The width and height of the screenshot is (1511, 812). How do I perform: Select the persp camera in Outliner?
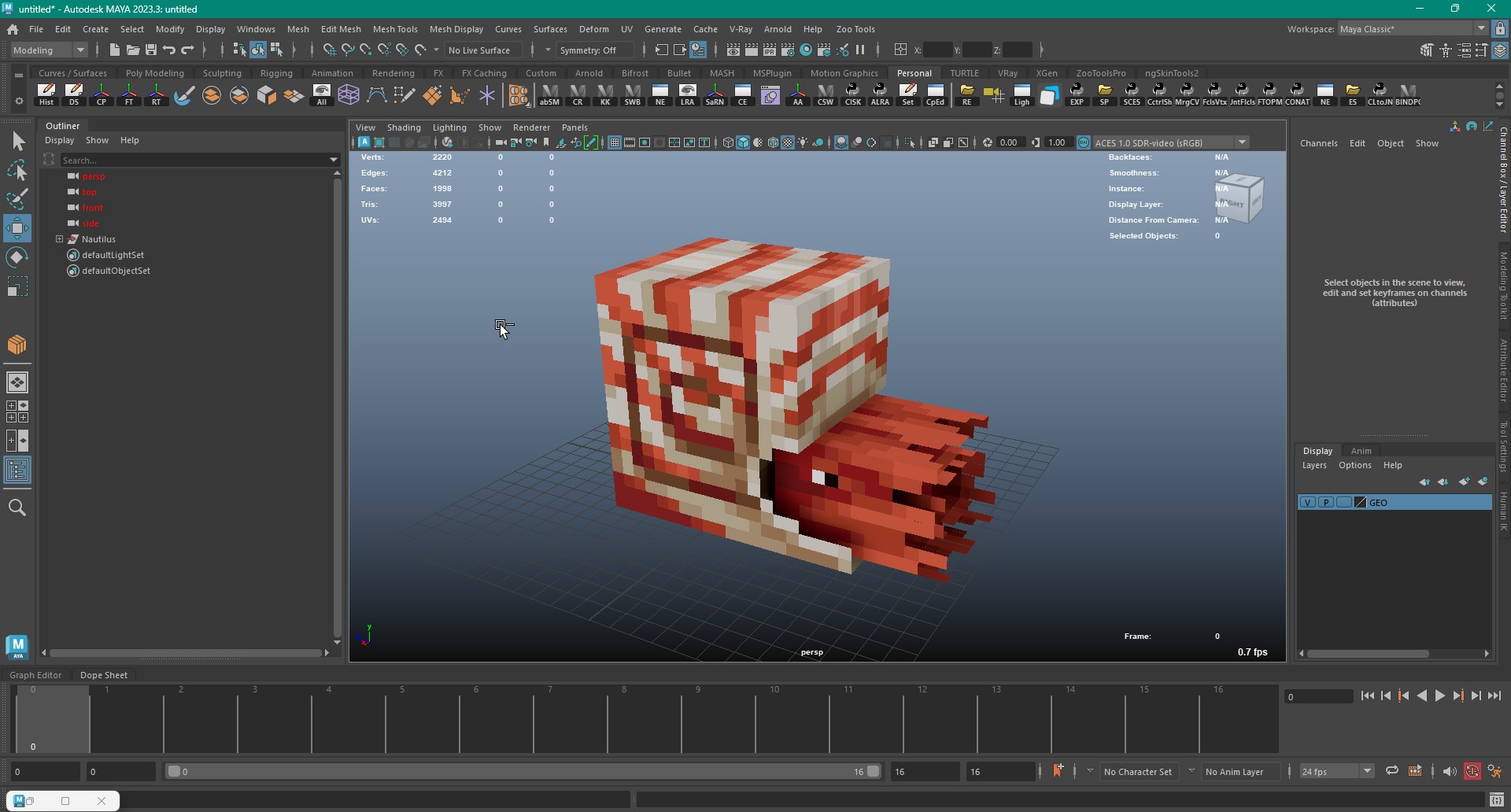coord(93,176)
